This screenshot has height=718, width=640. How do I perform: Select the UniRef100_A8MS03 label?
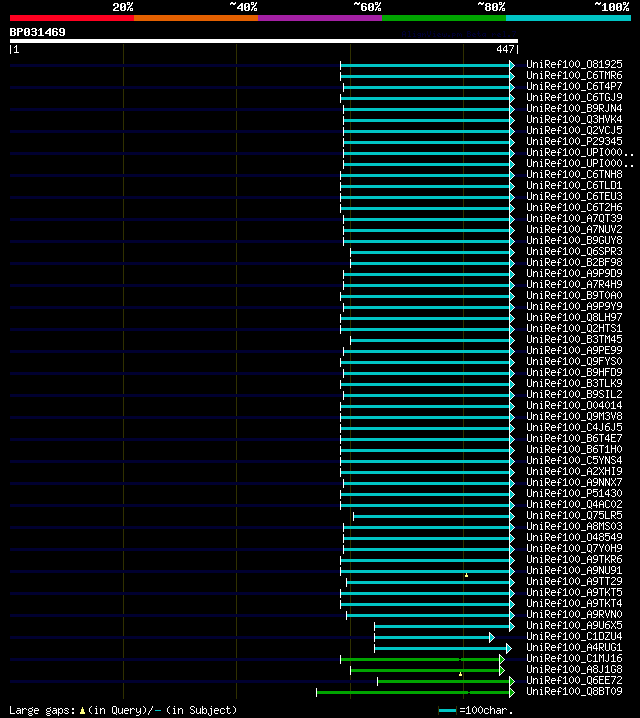tap(574, 526)
